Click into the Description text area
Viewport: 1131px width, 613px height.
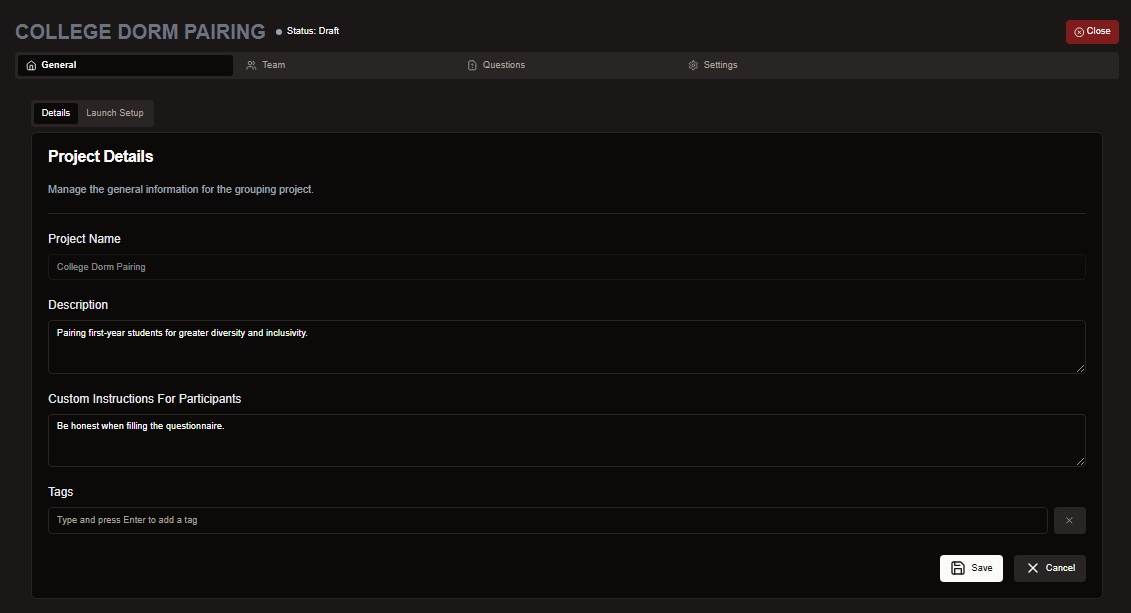(x=566, y=347)
